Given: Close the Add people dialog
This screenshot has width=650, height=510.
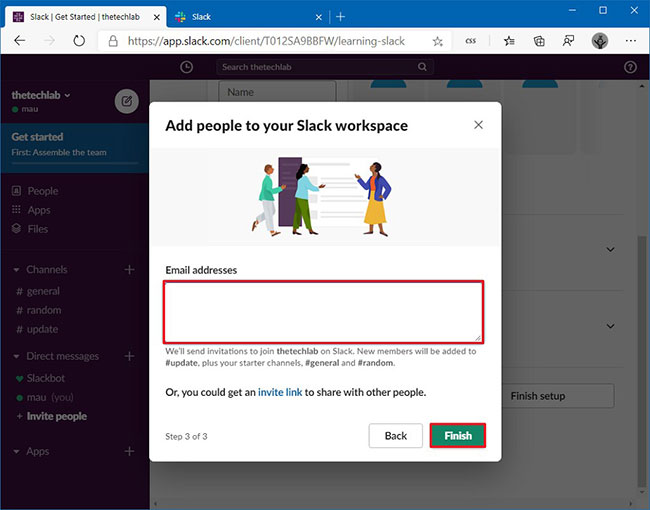Looking at the screenshot, I should [478, 125].
